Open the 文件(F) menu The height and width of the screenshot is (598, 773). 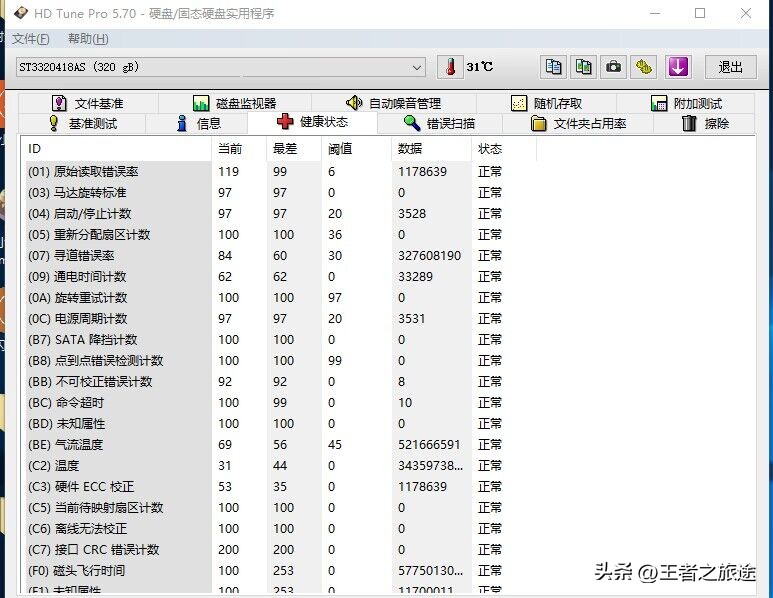(31, 39)
